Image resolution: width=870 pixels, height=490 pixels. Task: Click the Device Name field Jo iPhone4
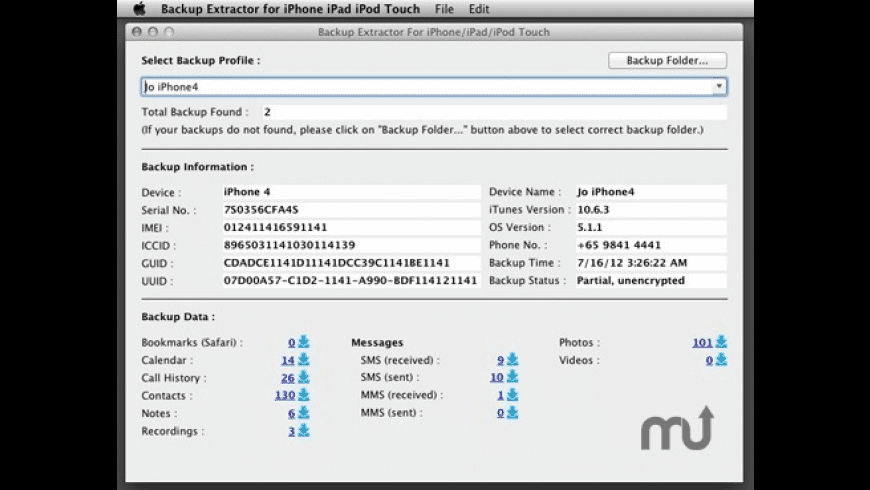tap(651, 192)
